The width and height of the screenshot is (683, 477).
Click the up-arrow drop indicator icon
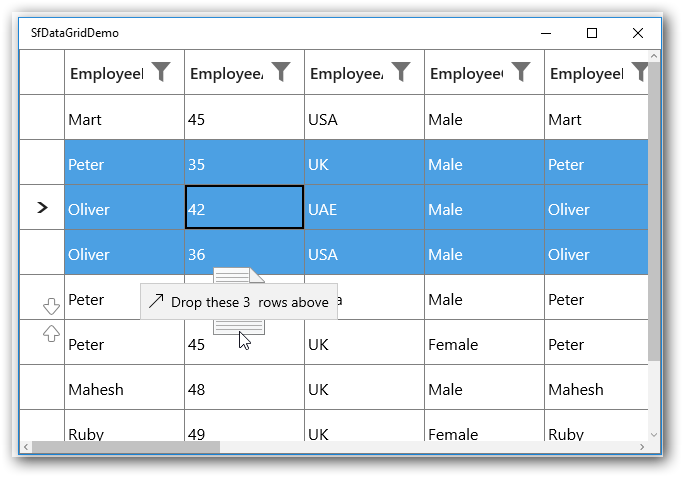click(x=51, y=333)
